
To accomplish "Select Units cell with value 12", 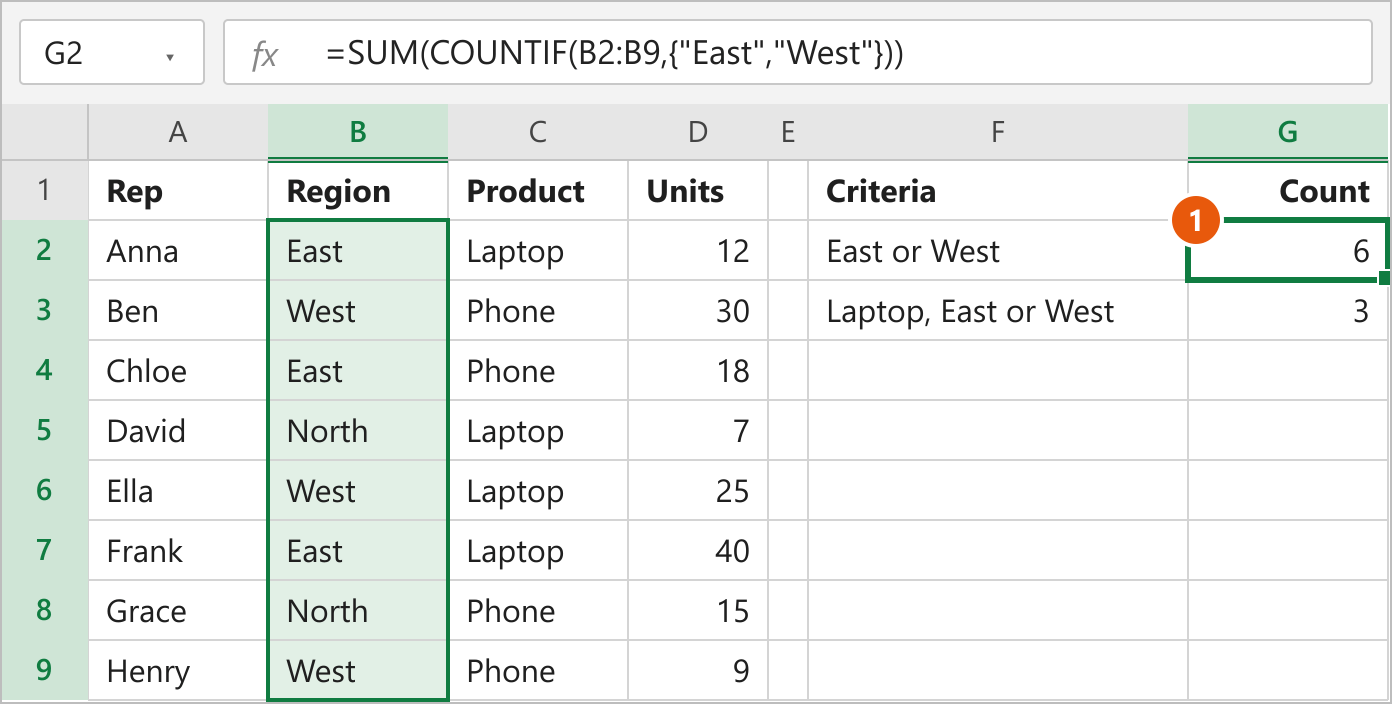I will pos(698,250).
